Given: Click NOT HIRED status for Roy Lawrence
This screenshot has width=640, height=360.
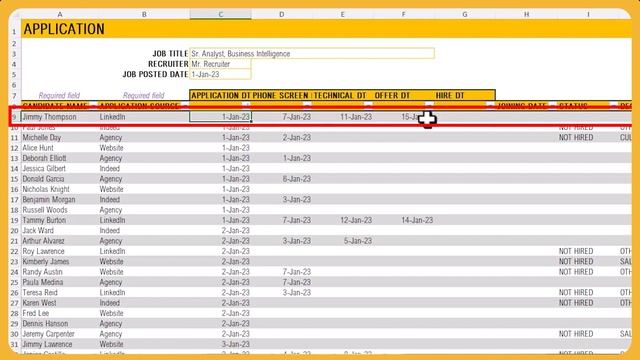Looking at the screenshot, I should coord(576,251).
